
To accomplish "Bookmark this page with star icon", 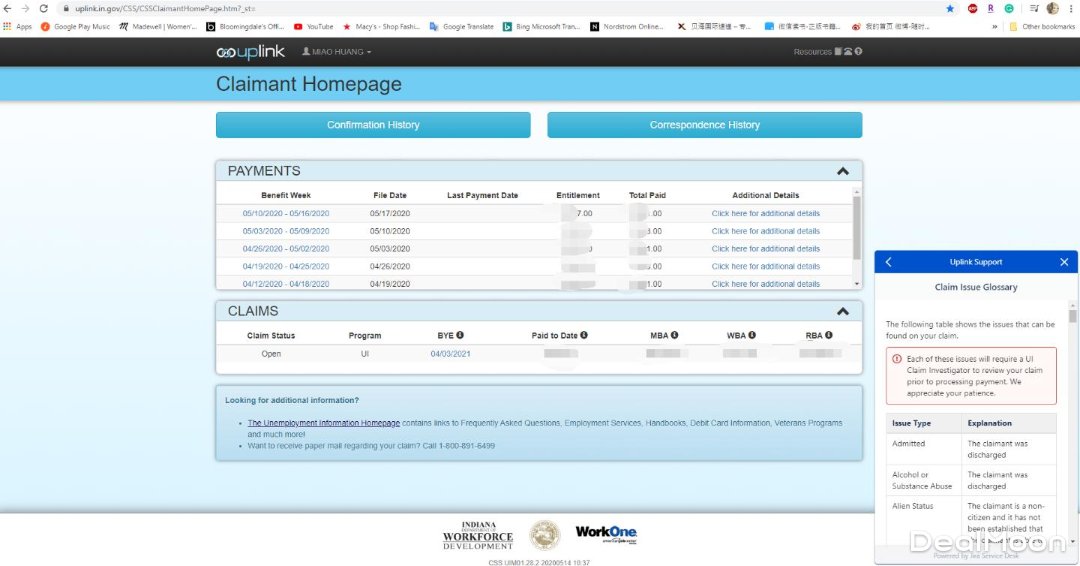I will click(x=949, y=8).
